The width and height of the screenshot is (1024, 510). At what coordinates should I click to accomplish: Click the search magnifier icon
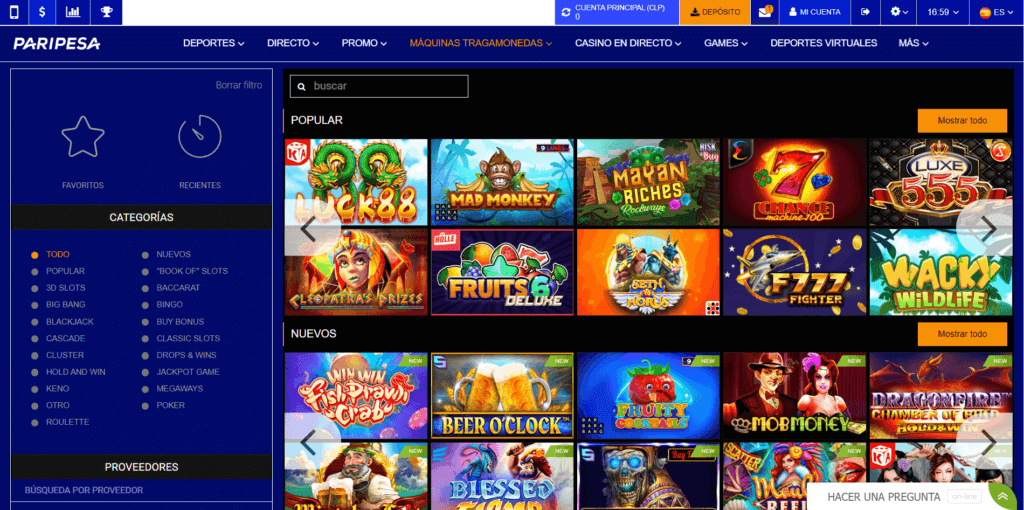[x=302, y=86]
